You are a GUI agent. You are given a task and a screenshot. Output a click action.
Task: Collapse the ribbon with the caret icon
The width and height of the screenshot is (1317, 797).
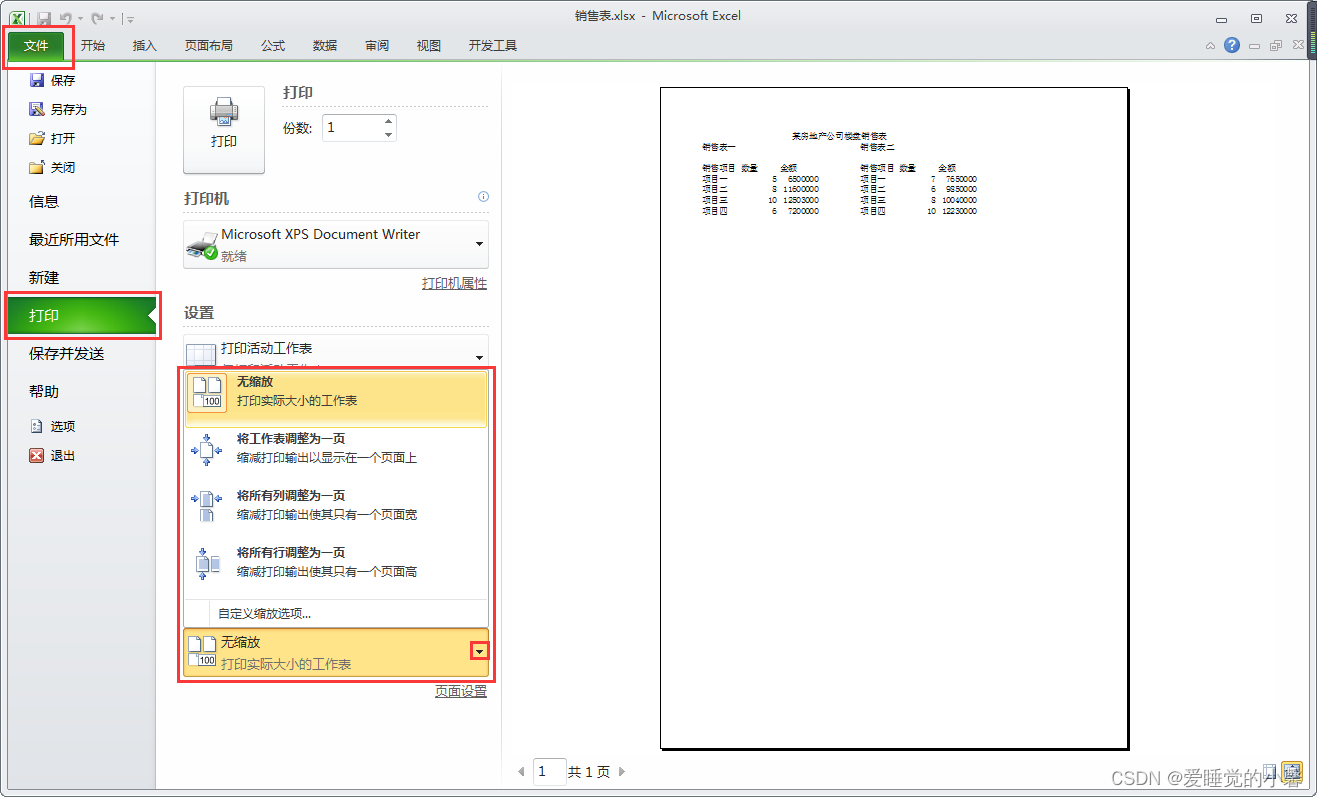1211,46
